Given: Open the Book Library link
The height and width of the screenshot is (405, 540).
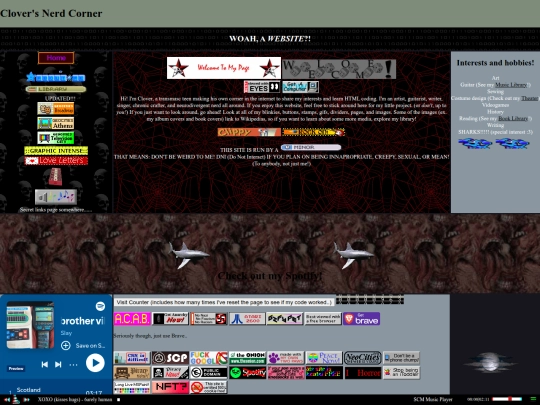Looking at the screenshot, I should tap(513, 118).
